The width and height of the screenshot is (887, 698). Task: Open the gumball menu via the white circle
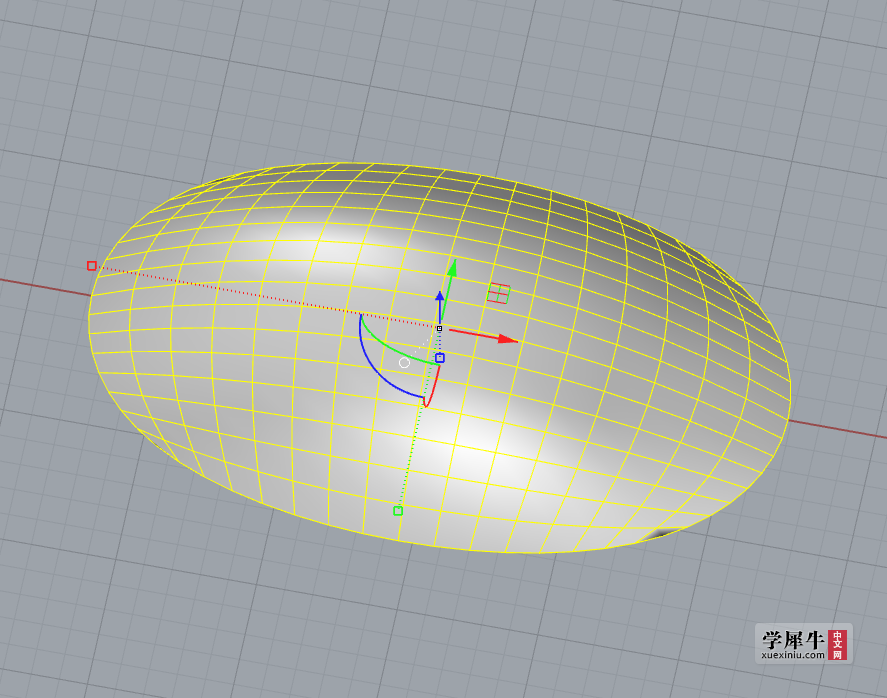click(404, 363)
